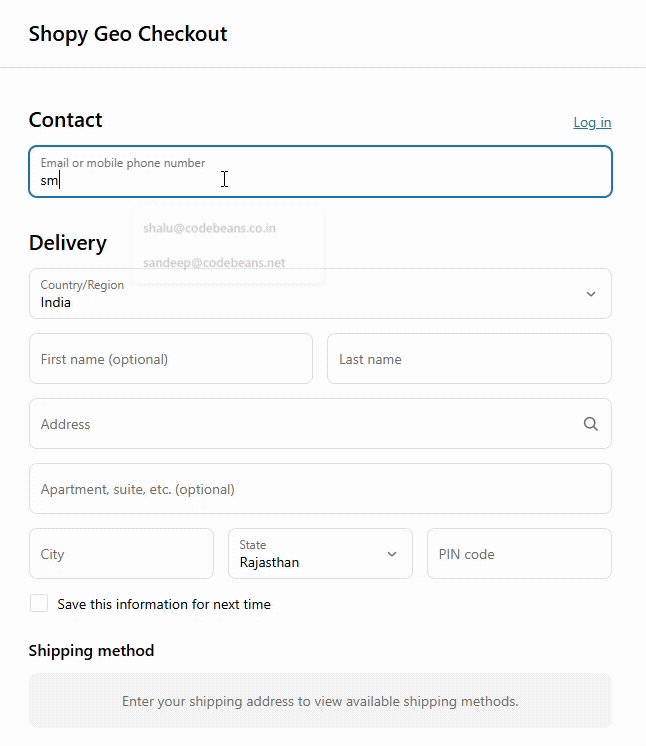Viewport: 646px width, 746px height.
Task: Click the Last name field
Action: [469, 358]
